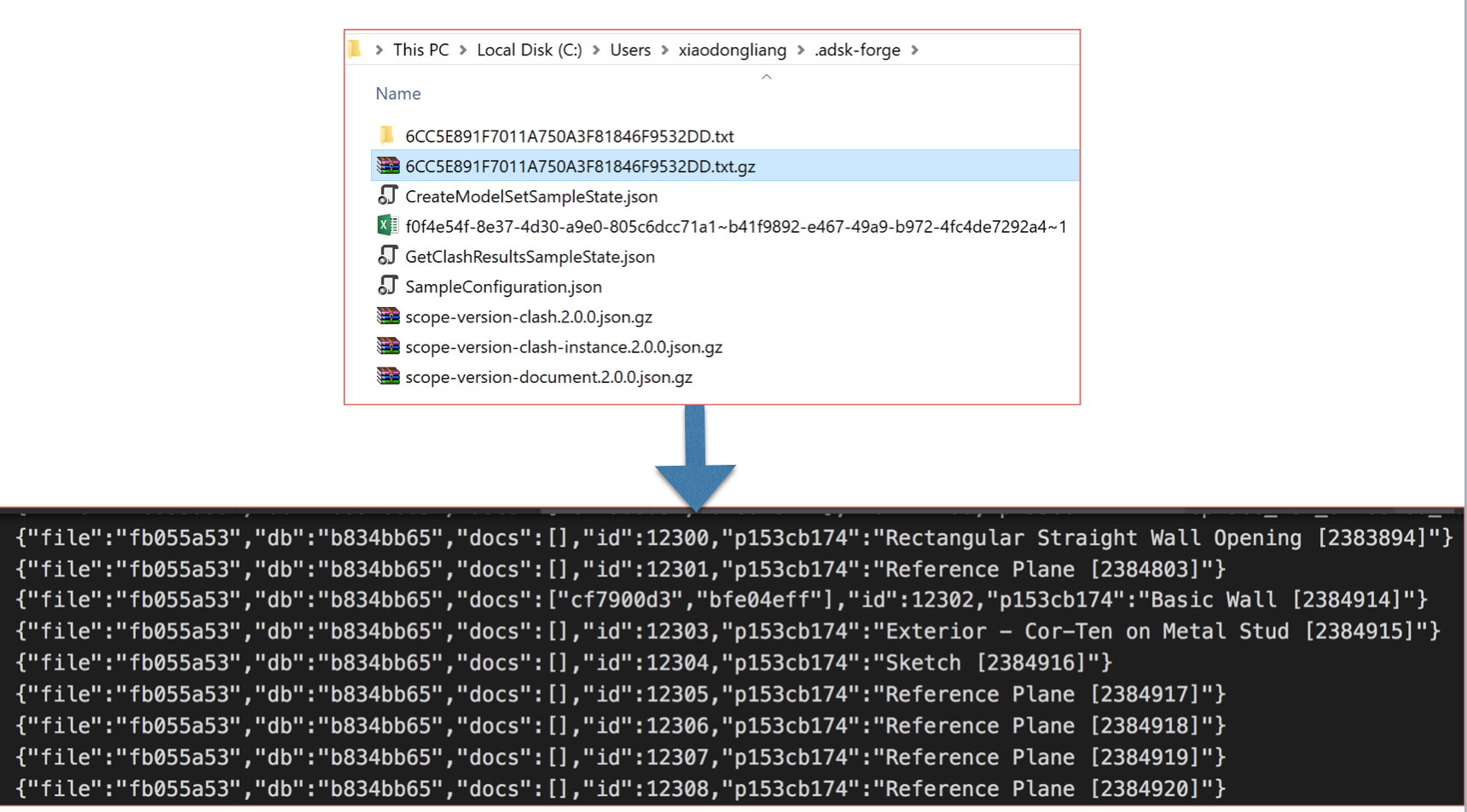The image size is (1467, 812).
Task: Select the 6CC5E891F7011A750A3F81846F9532DD.txt folder name
Action: [x=569, y=136]
